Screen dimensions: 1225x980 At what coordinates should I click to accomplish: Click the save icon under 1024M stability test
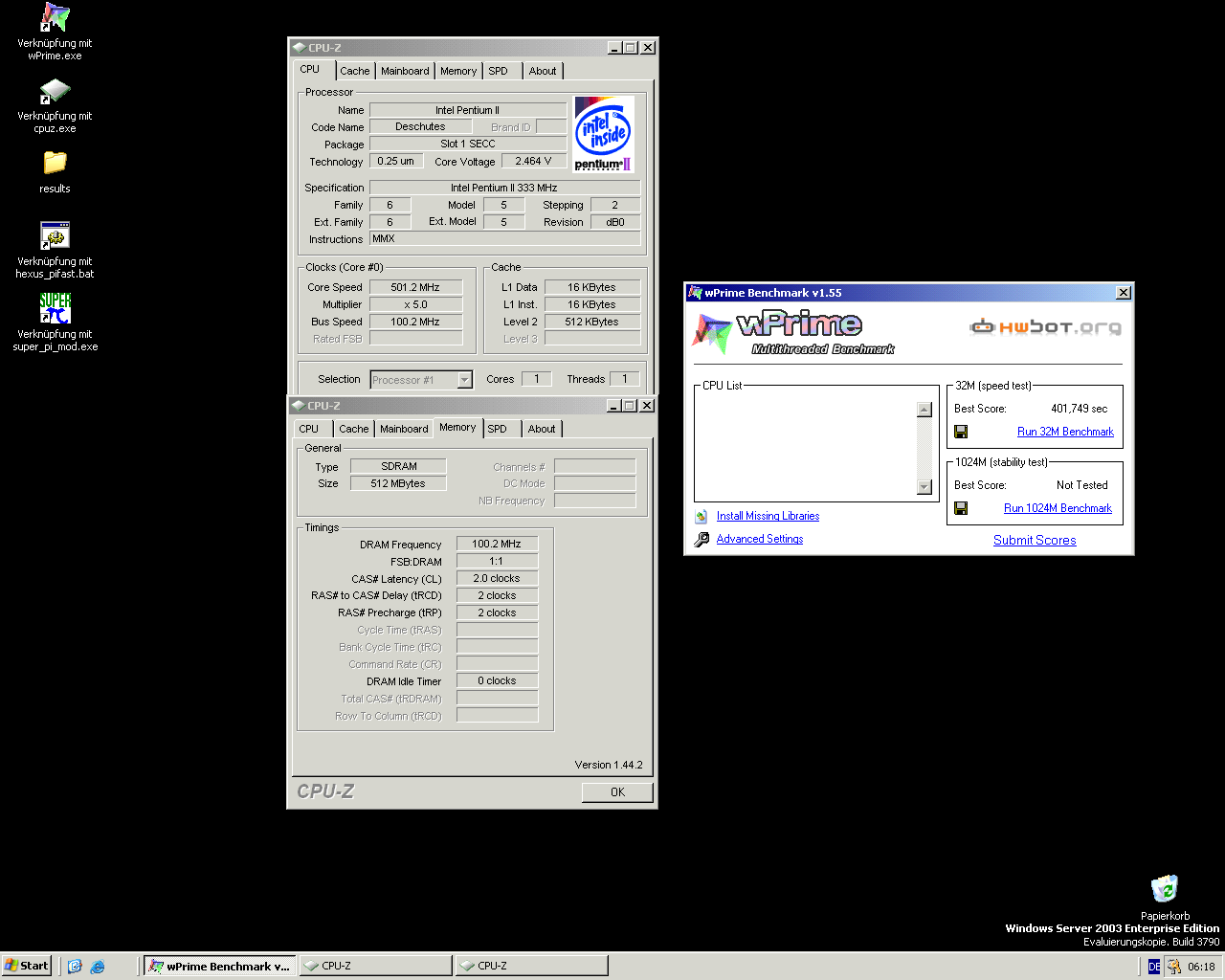tap(961, 508)
